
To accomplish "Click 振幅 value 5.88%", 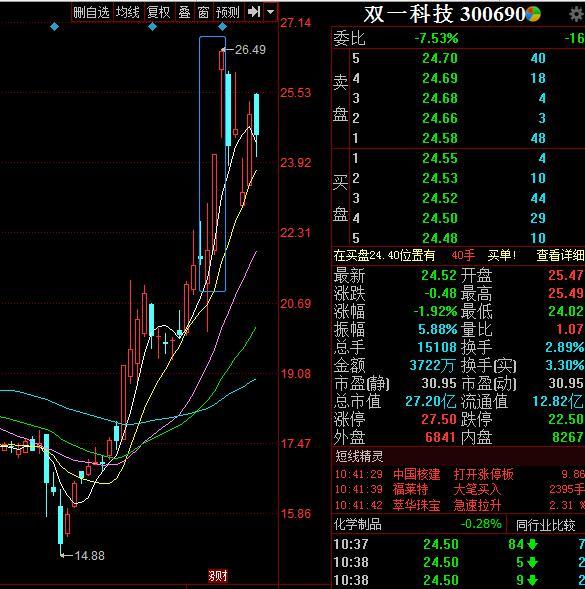I will [437, 329].
